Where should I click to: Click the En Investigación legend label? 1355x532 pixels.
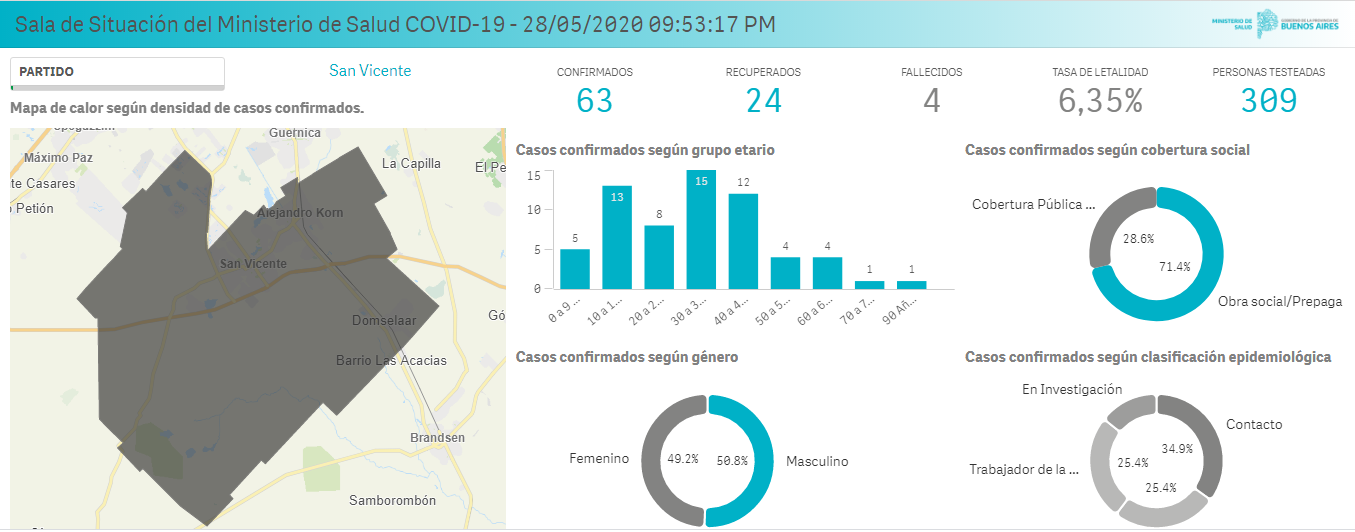click(1071, 389)
